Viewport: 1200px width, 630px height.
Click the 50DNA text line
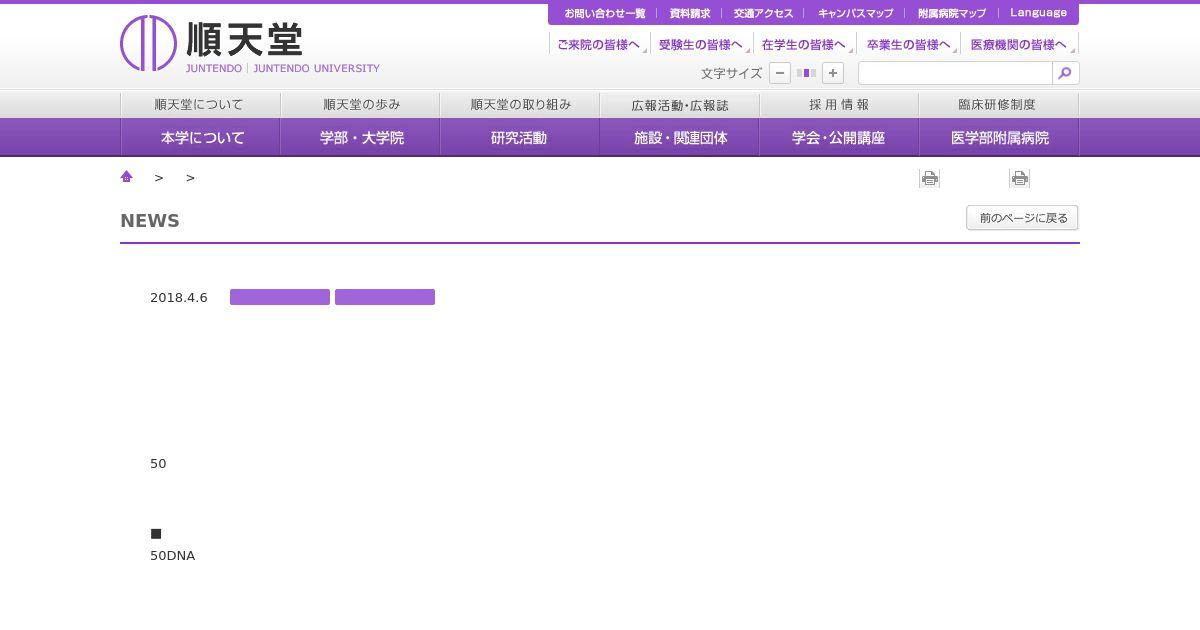(173, 555)
